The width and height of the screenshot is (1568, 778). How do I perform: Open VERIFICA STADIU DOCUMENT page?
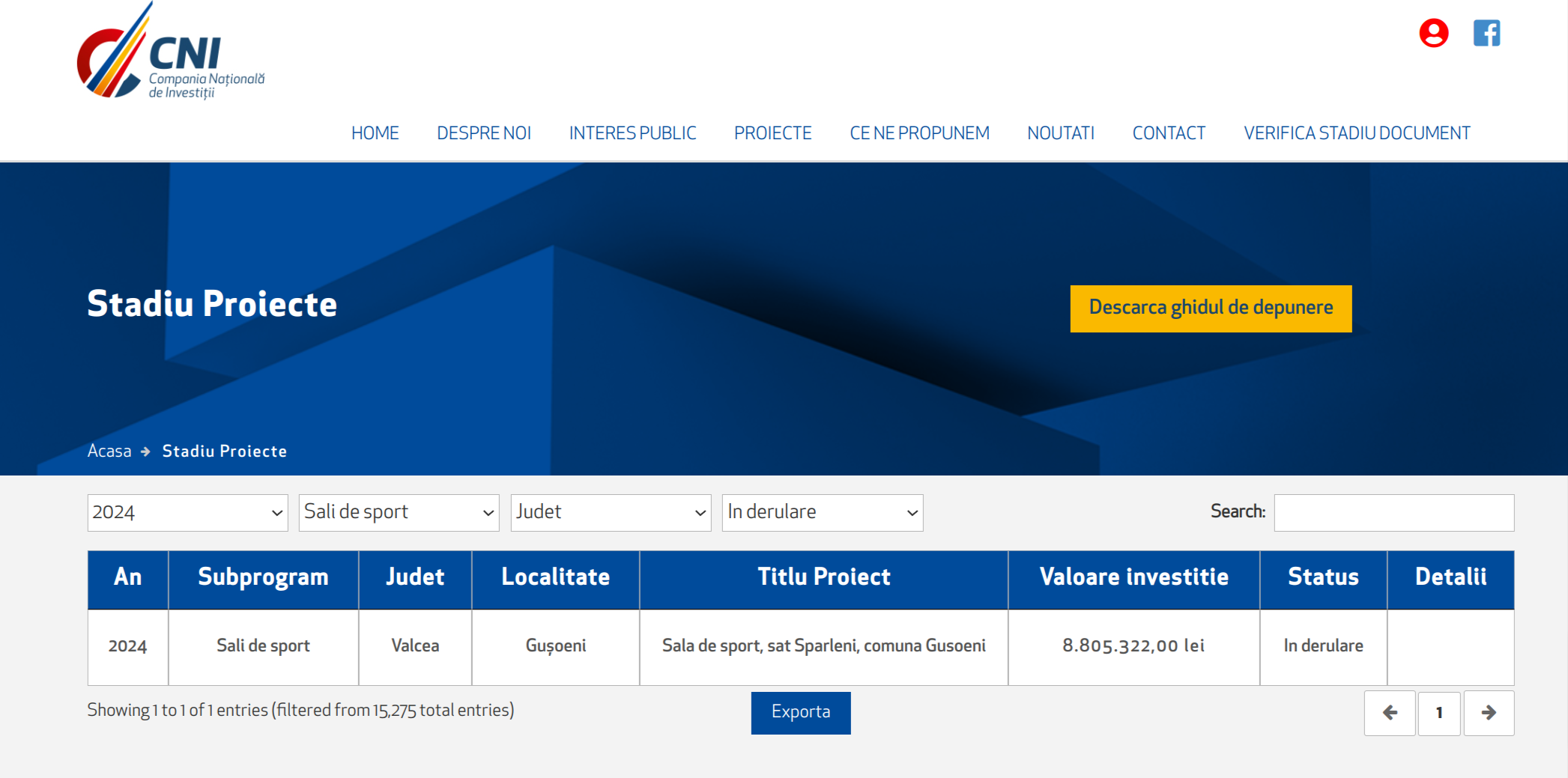point(1357,133)
